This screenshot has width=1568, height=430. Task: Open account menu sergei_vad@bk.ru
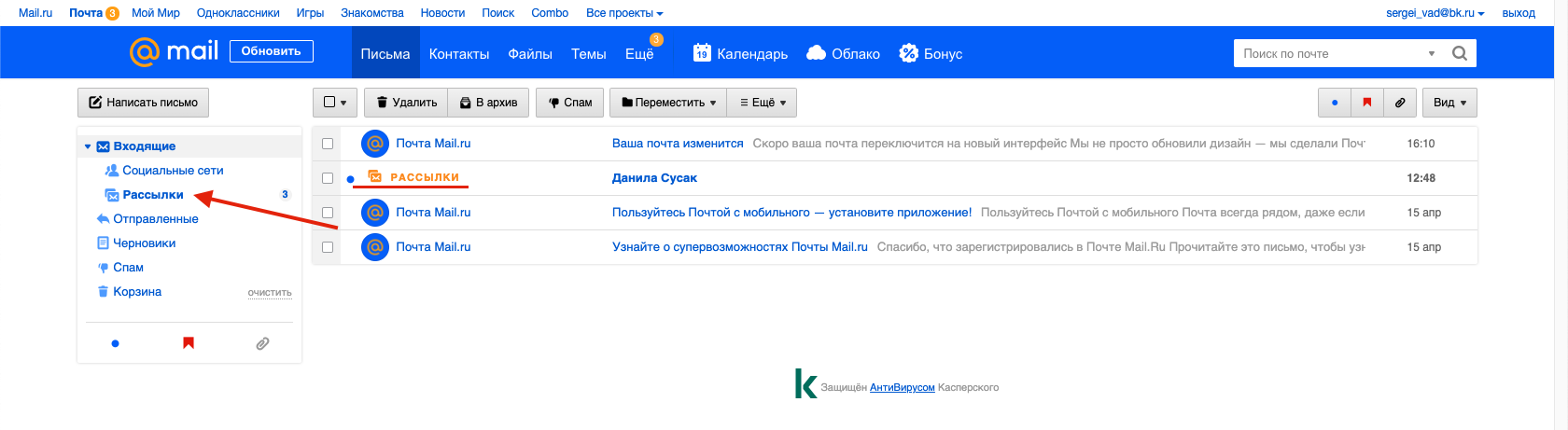[x=1435, y=13]
